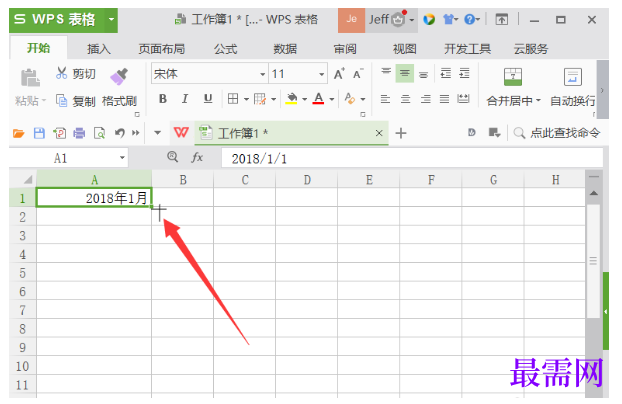Toggle underline formatting (U)
This screenshot has height=404, width=622.
208,99
